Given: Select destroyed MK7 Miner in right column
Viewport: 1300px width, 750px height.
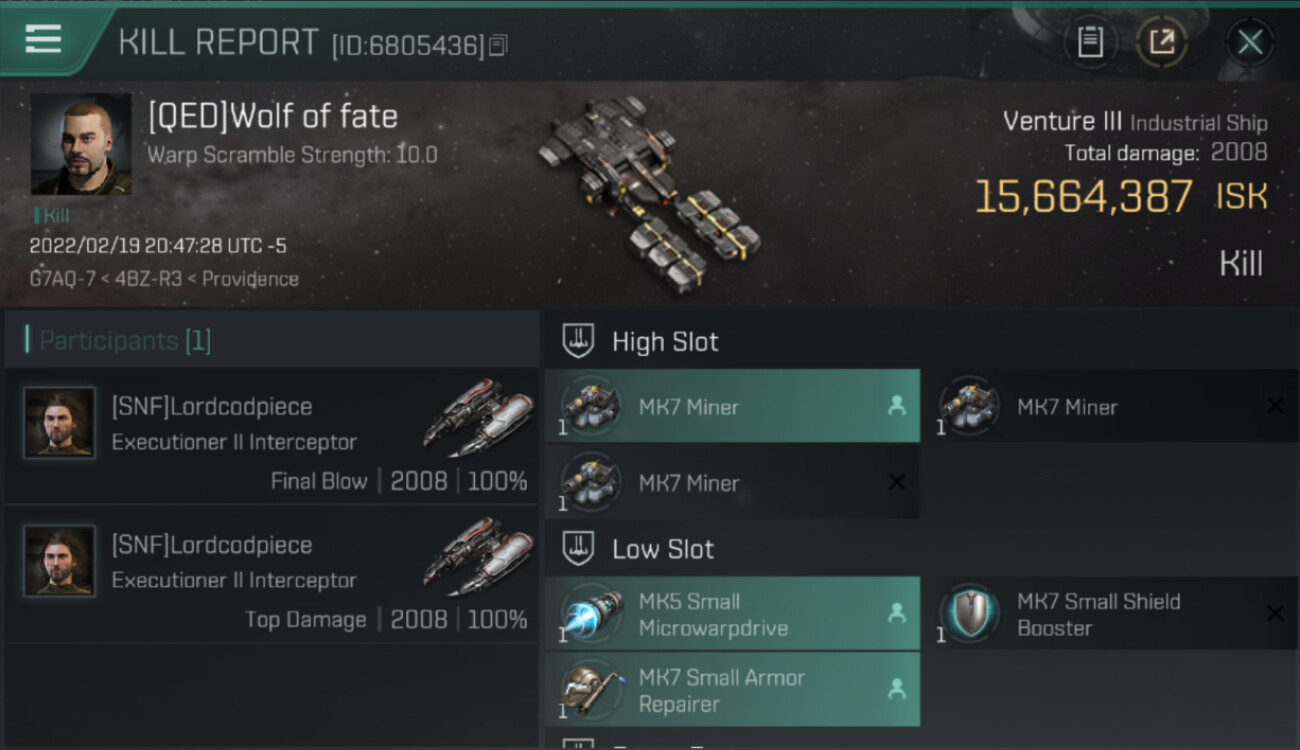Looking at the screenshot, I should coord(1110,406).
